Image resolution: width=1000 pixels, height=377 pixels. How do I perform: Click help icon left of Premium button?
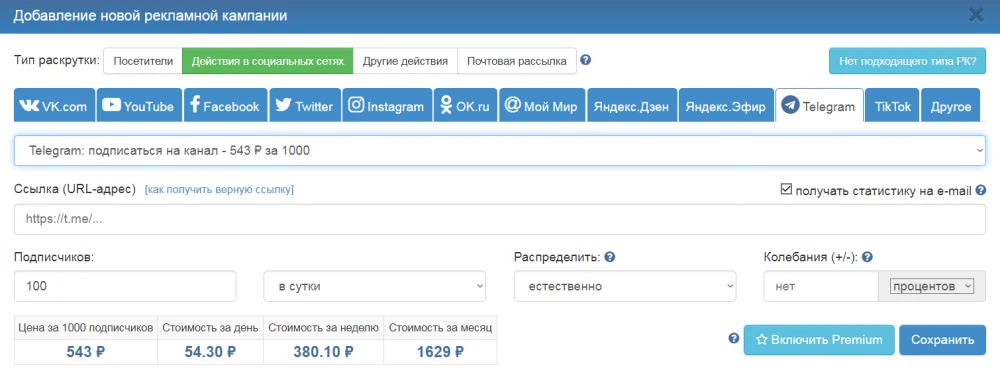733,338
